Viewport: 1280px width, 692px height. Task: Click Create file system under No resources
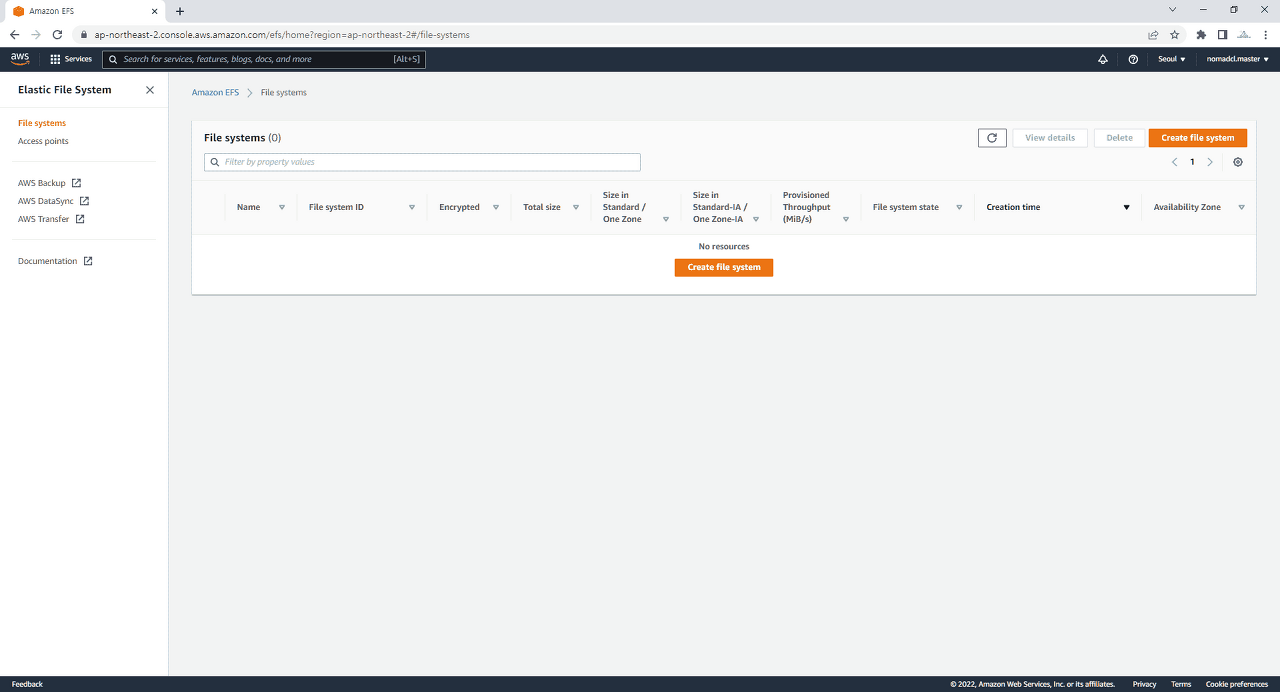[x=724, y=267]
